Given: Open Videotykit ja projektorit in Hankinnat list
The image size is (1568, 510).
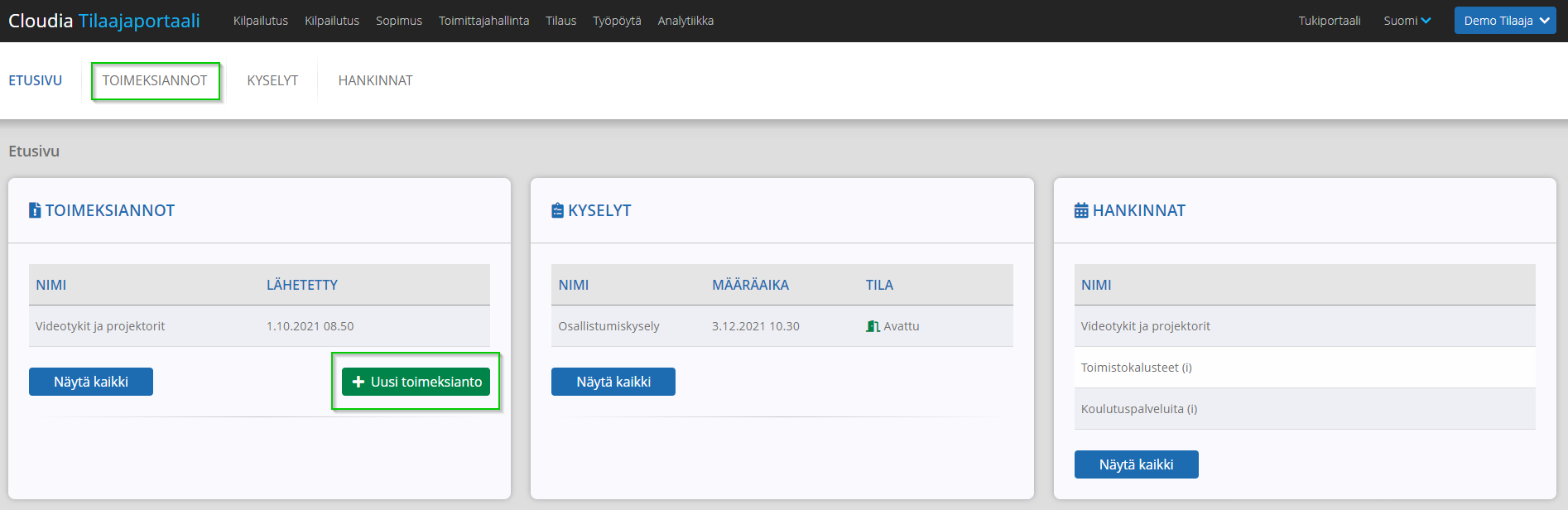Looking at the screenshot, I should click(1146, 326).
